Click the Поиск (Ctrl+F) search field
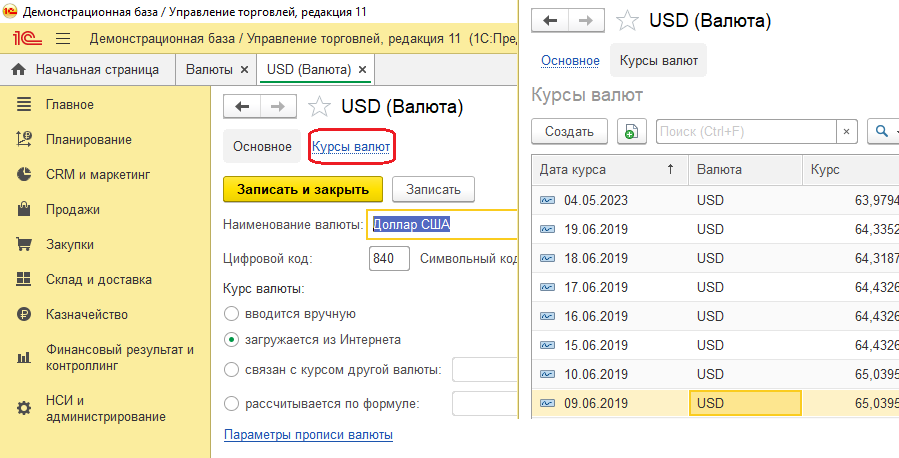 (x=745, y=131)
